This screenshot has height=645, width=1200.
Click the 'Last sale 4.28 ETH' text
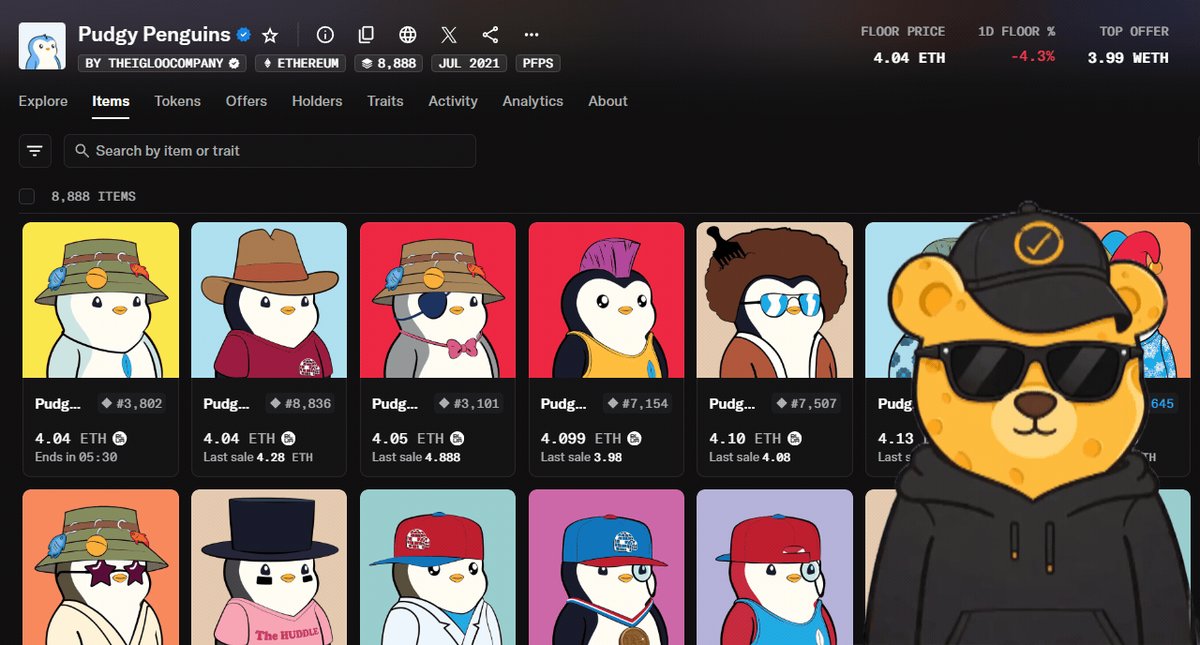click(258, 457)
